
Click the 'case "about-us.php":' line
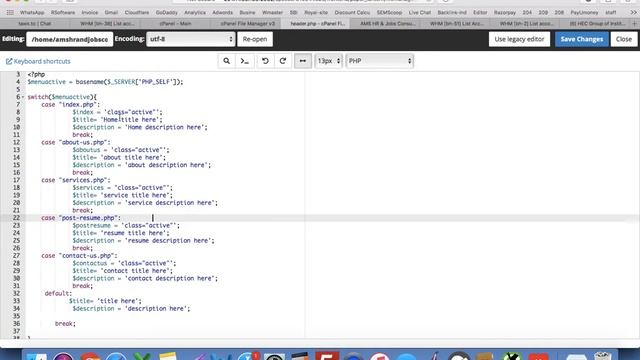click(76, 142)
